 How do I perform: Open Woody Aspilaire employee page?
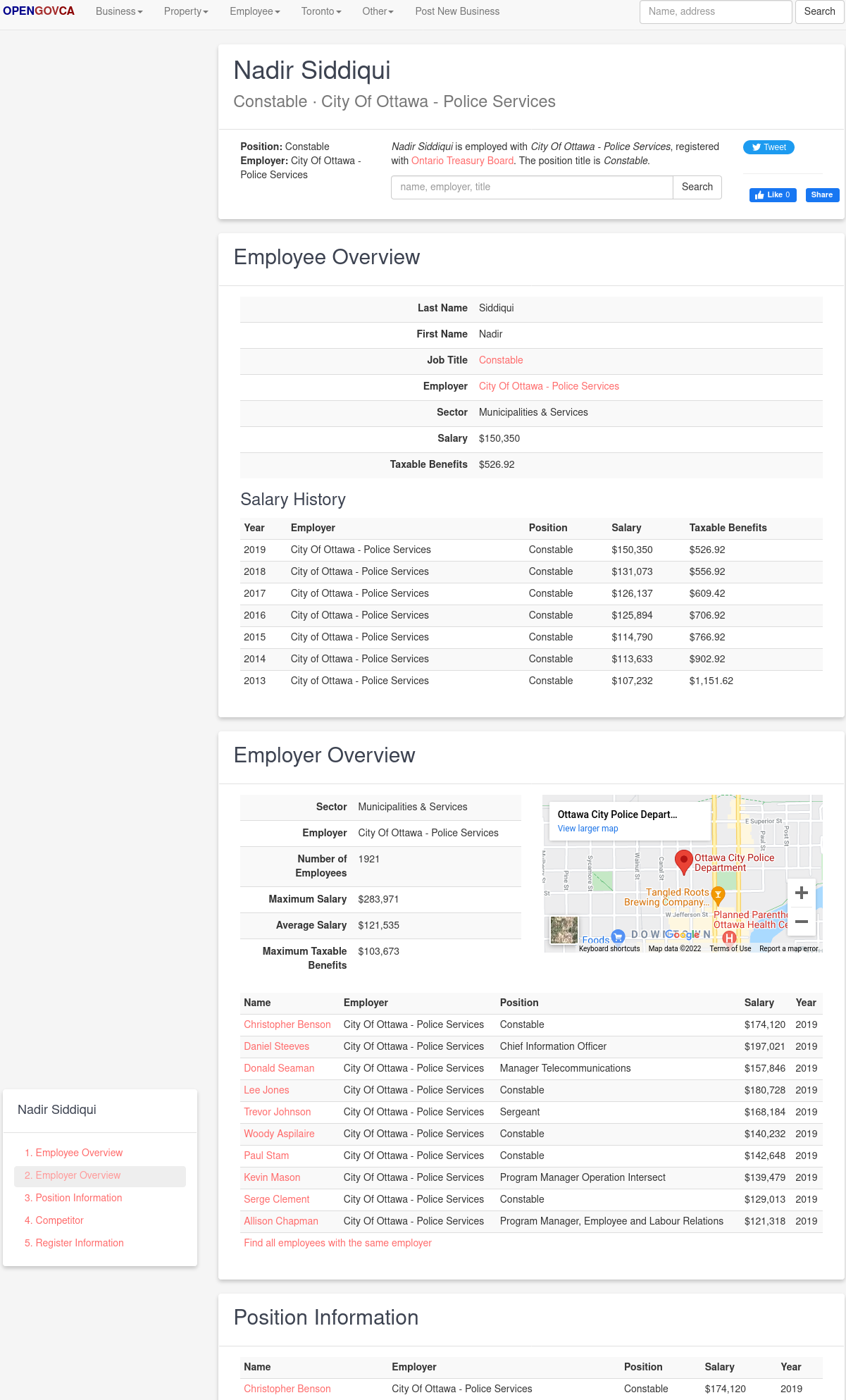coord(279,1134)
